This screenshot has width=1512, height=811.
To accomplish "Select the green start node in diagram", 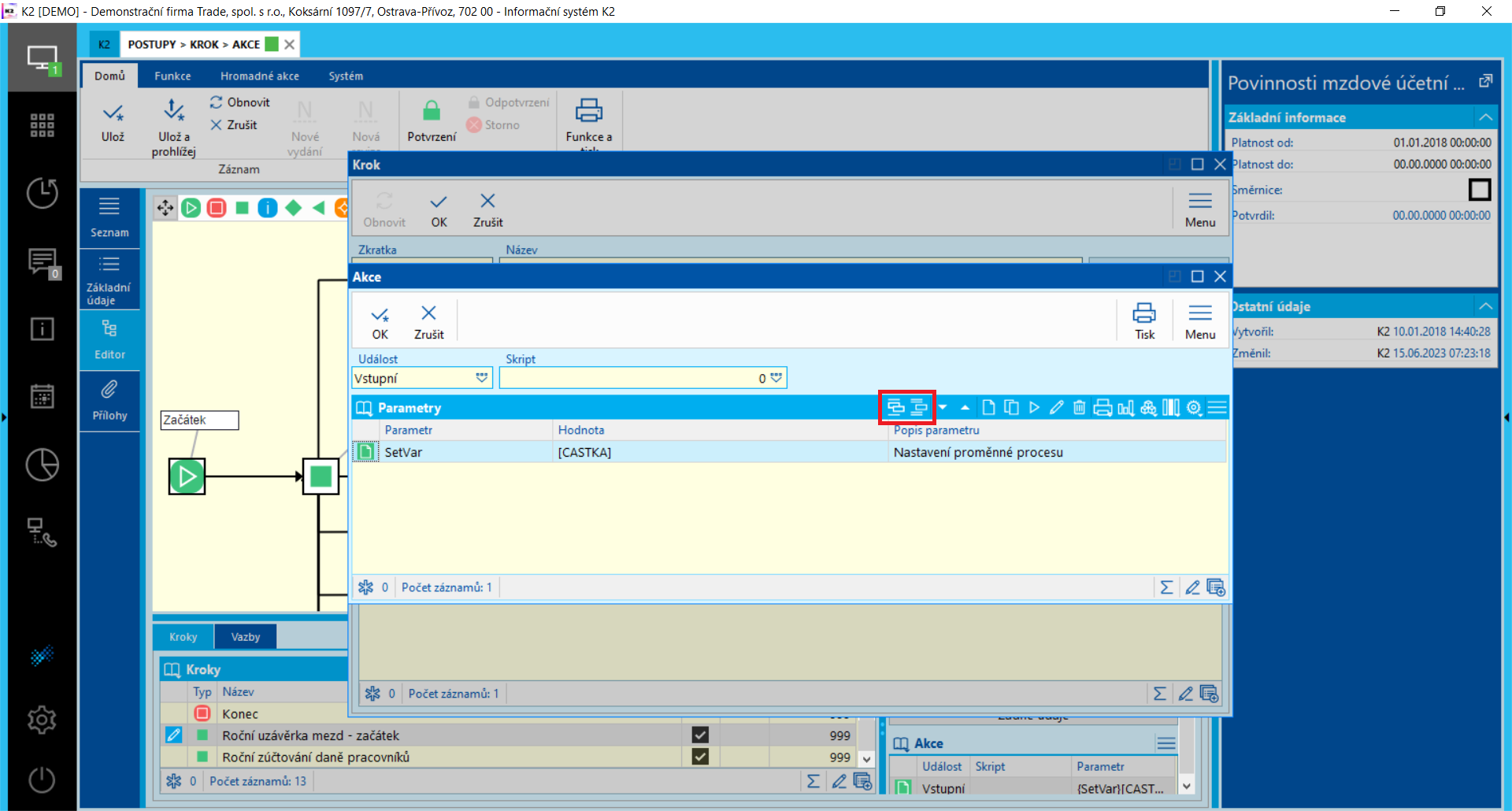I will (187, 476).
